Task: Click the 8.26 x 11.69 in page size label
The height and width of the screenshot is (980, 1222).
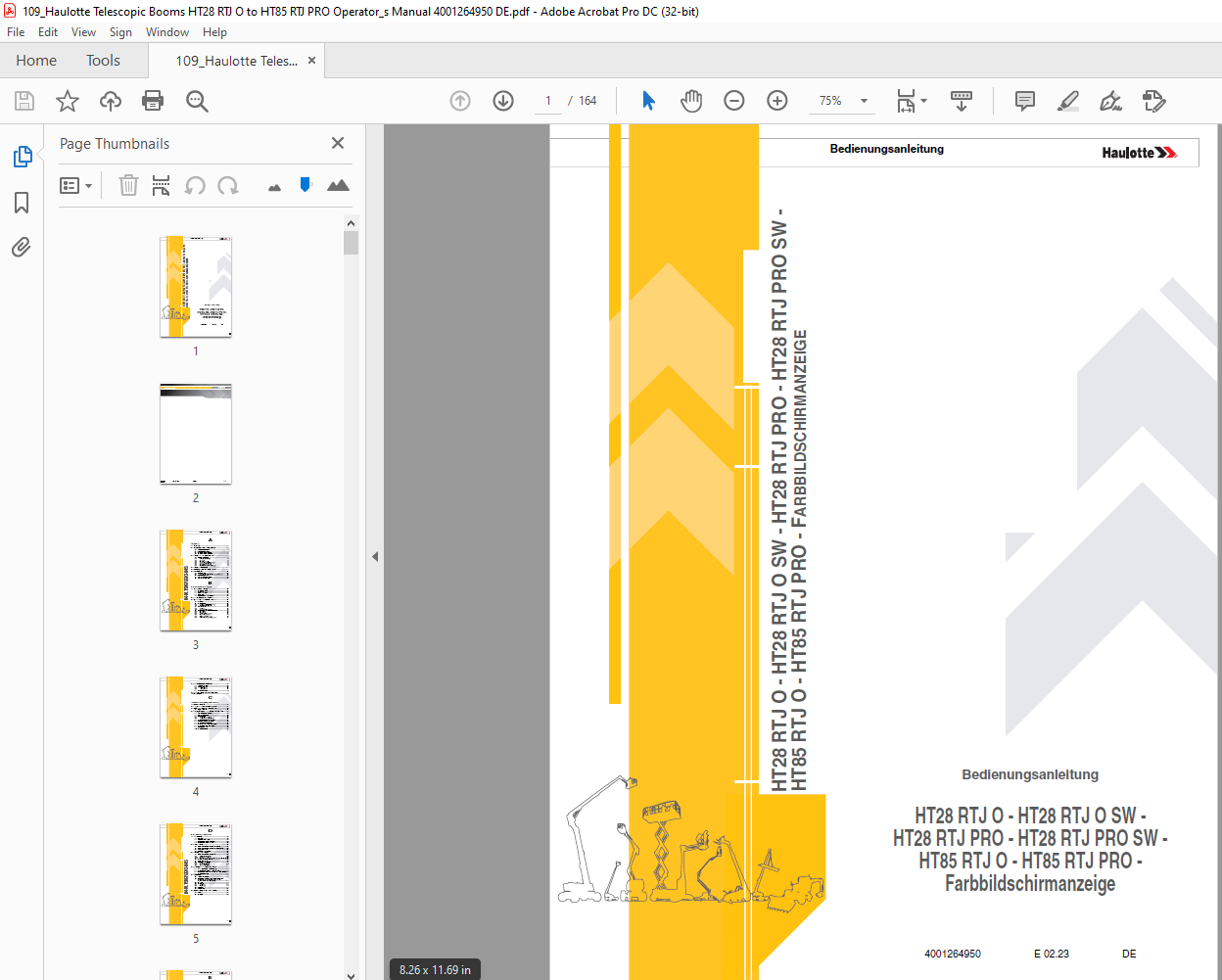Action: coord(436,970)
